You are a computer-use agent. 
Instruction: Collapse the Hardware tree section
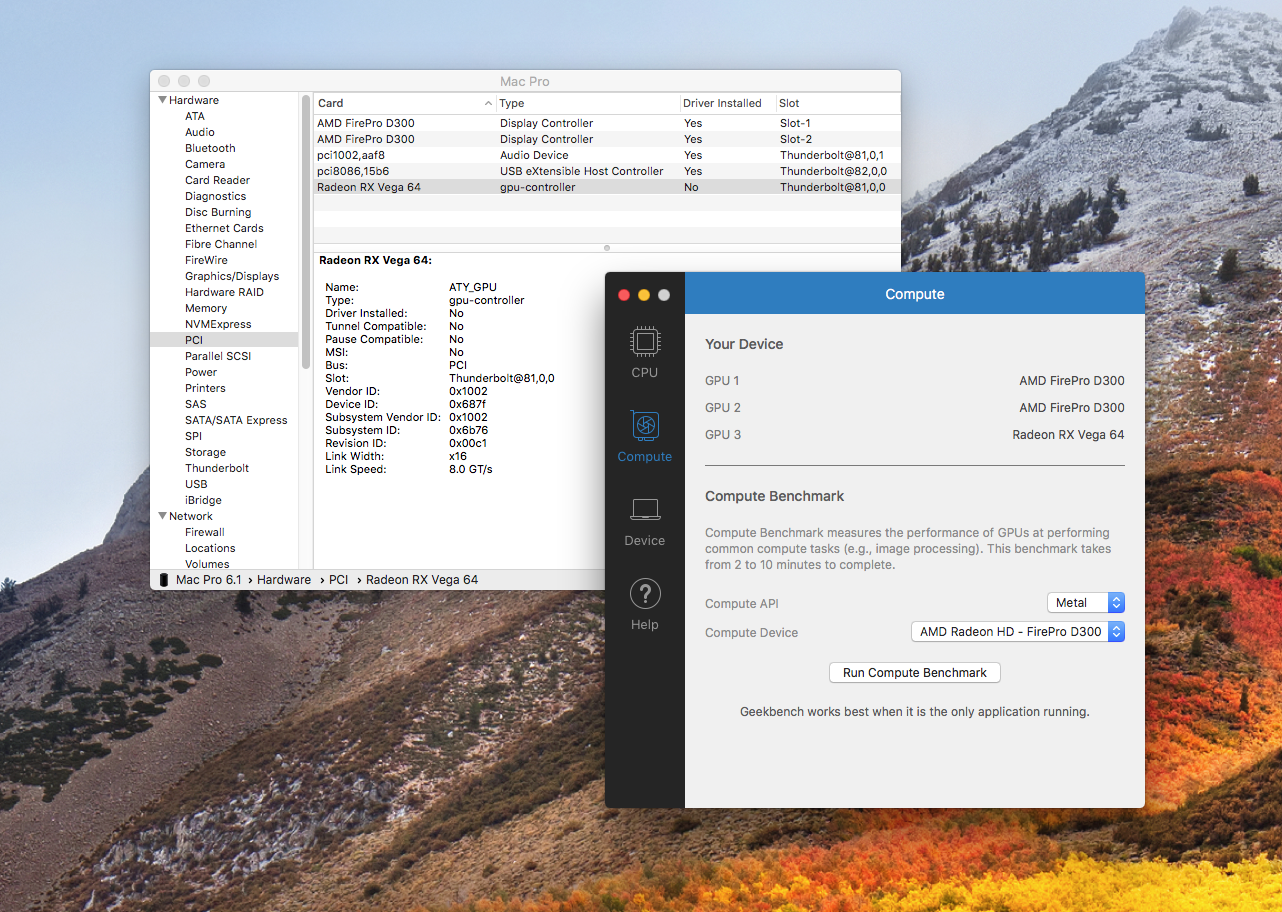(162, 100)
